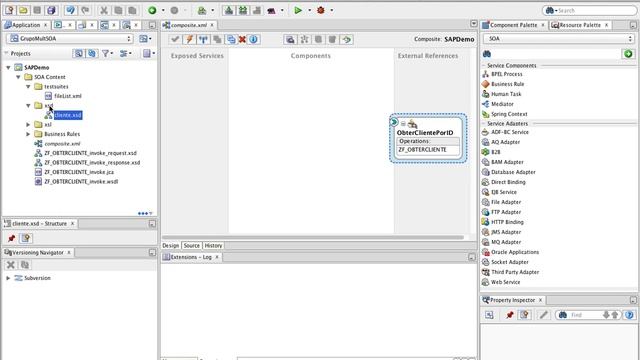Collapse the Service Adapters section
This screenshot has height=360, width=640.
pyautogui.click(x=484, y=123)
